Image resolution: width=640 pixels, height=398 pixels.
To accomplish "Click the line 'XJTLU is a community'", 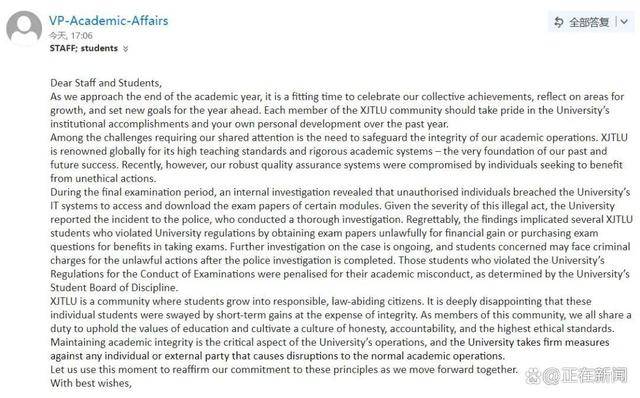I will pos(321,302).
